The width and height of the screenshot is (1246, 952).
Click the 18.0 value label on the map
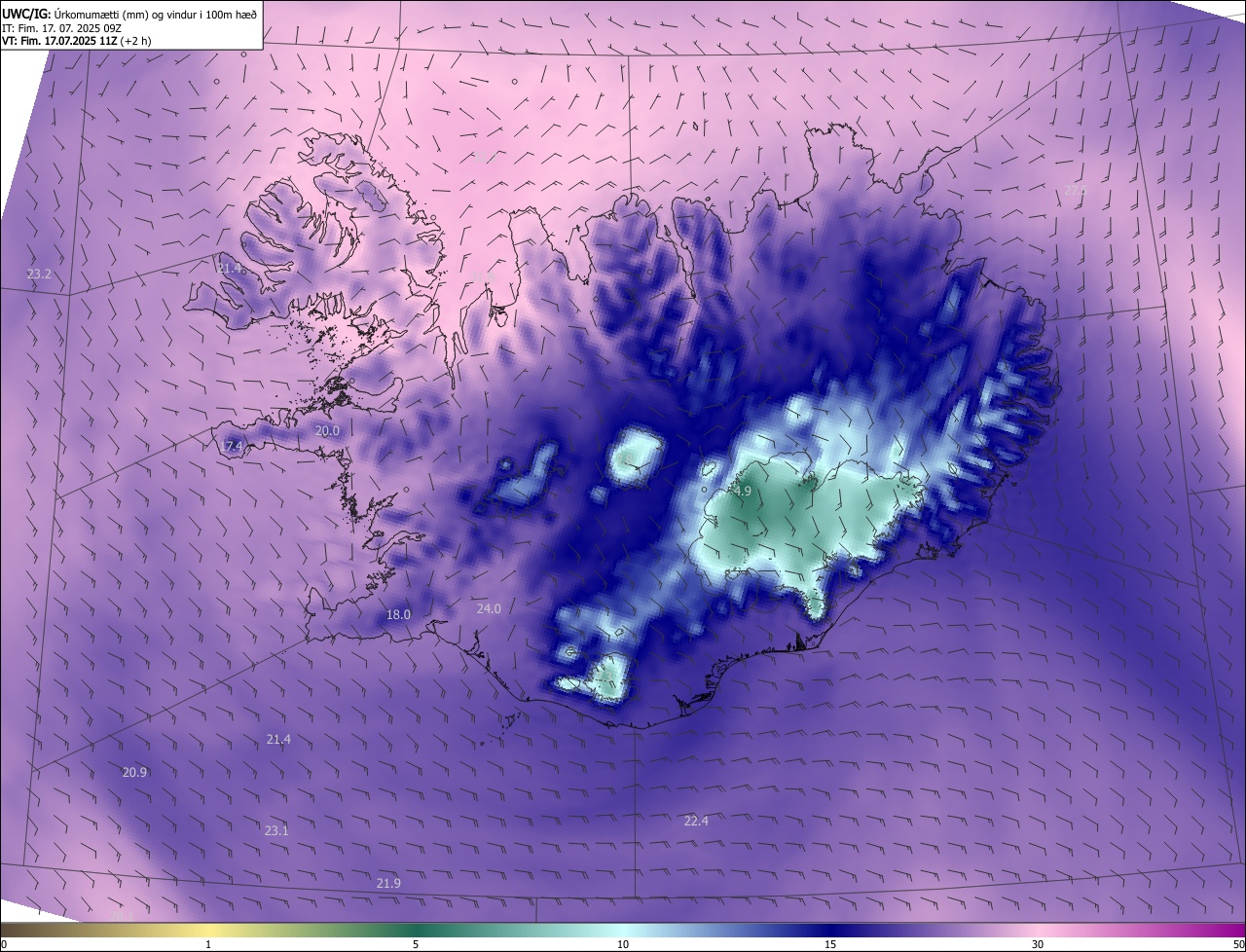(398, 614)
